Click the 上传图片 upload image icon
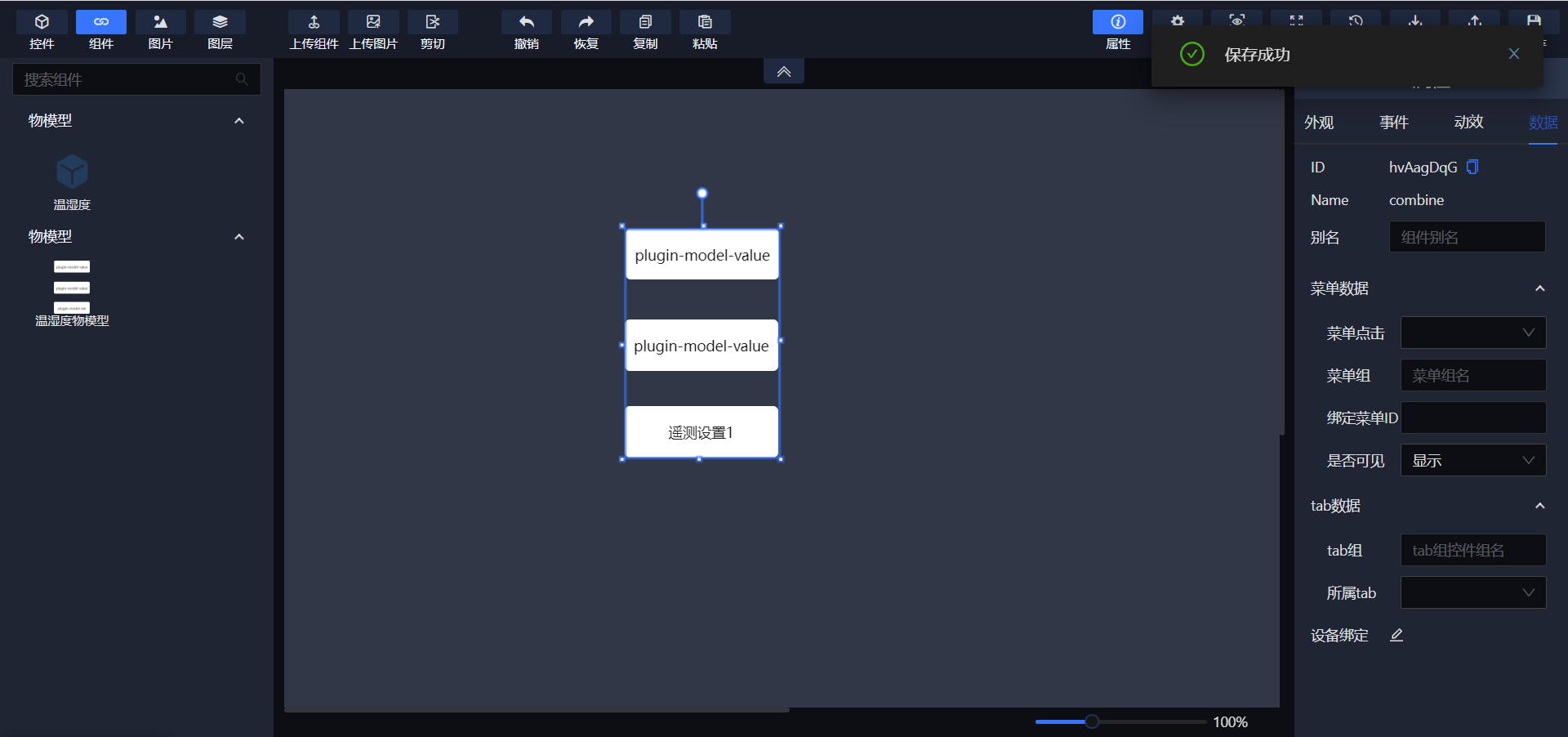 coord(373,22)
